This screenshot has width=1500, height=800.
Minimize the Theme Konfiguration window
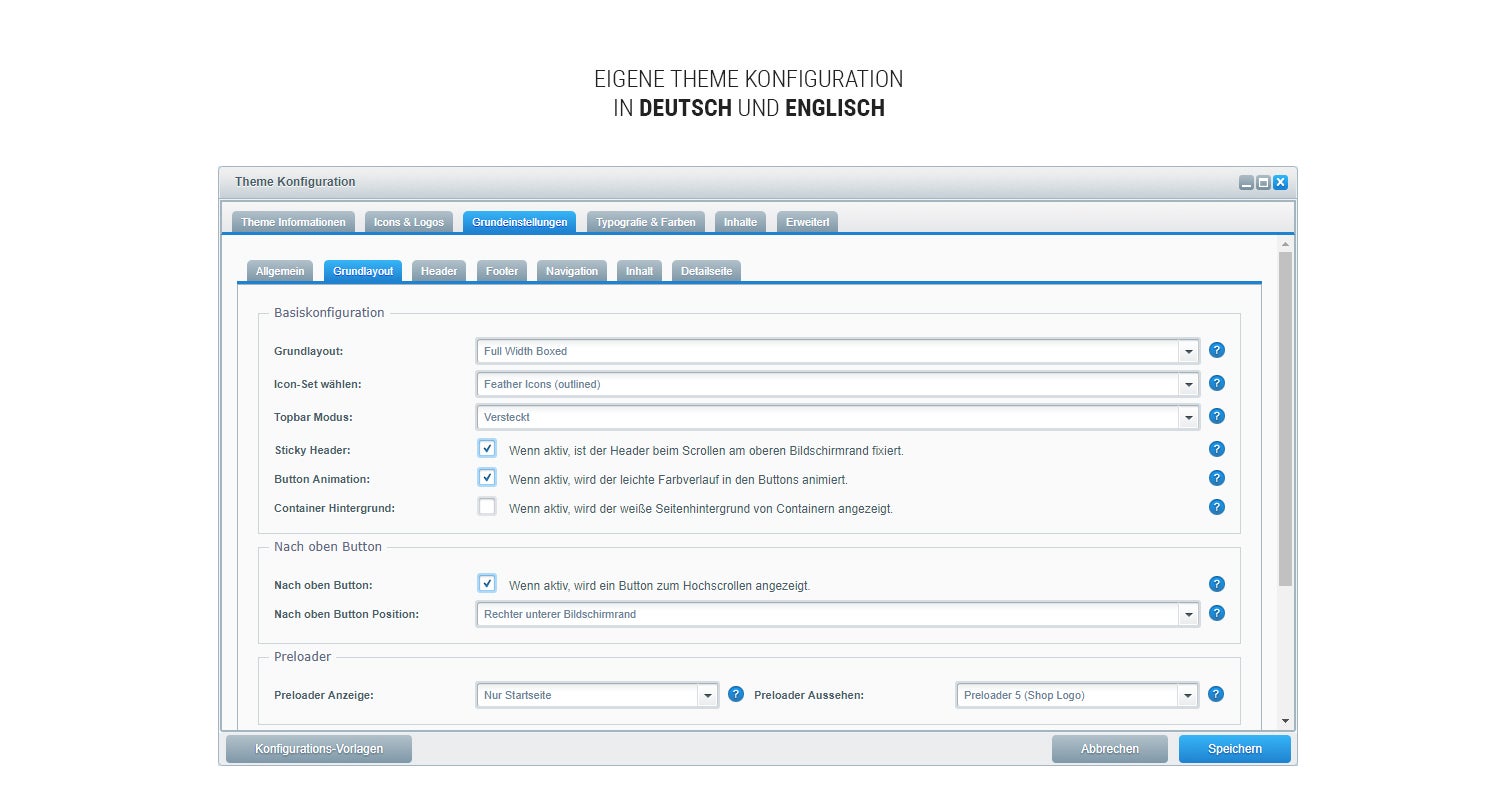(x=1246, y=182)
